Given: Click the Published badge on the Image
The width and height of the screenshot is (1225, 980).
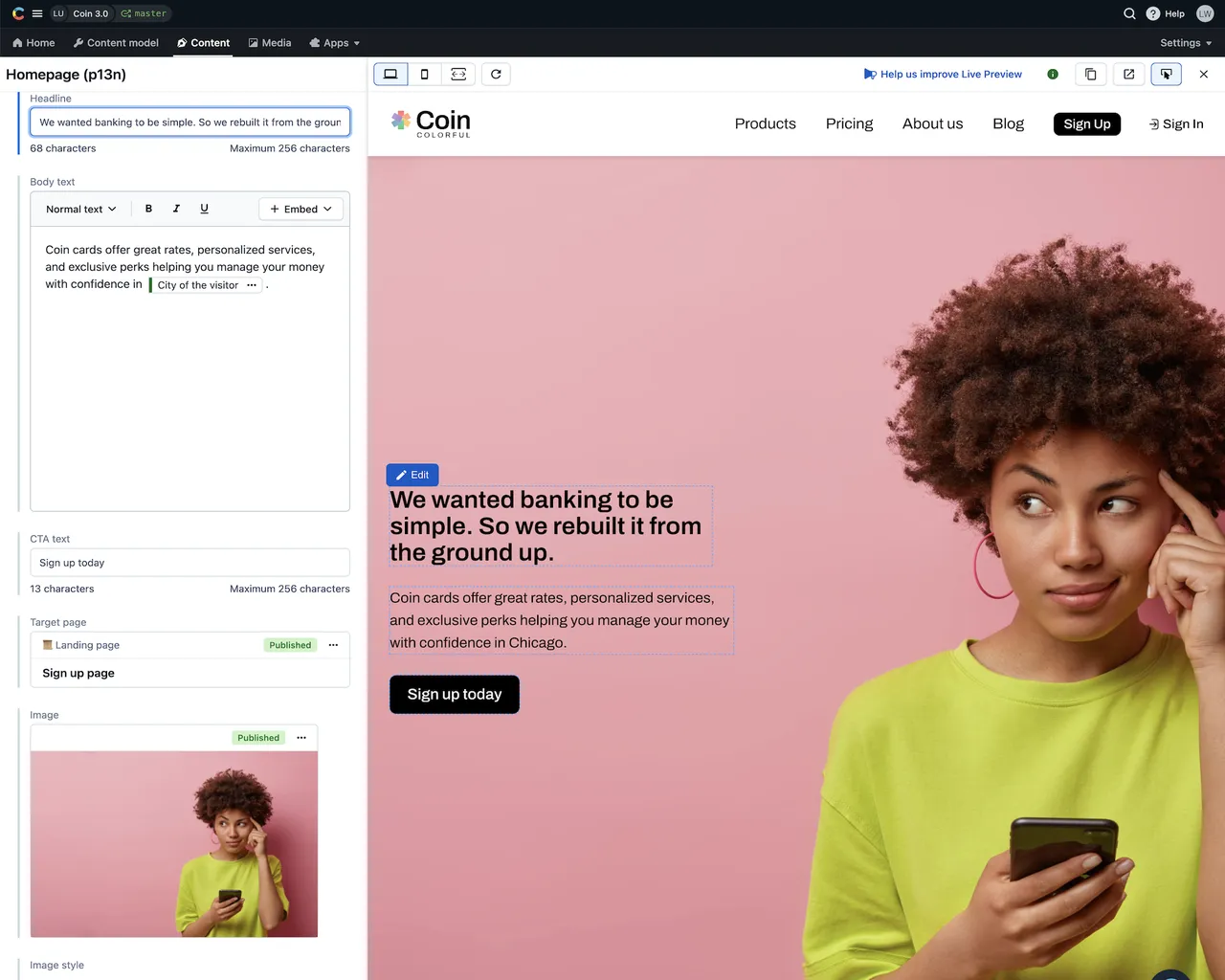Looking at the screenshot, I should tap(258, 738).
